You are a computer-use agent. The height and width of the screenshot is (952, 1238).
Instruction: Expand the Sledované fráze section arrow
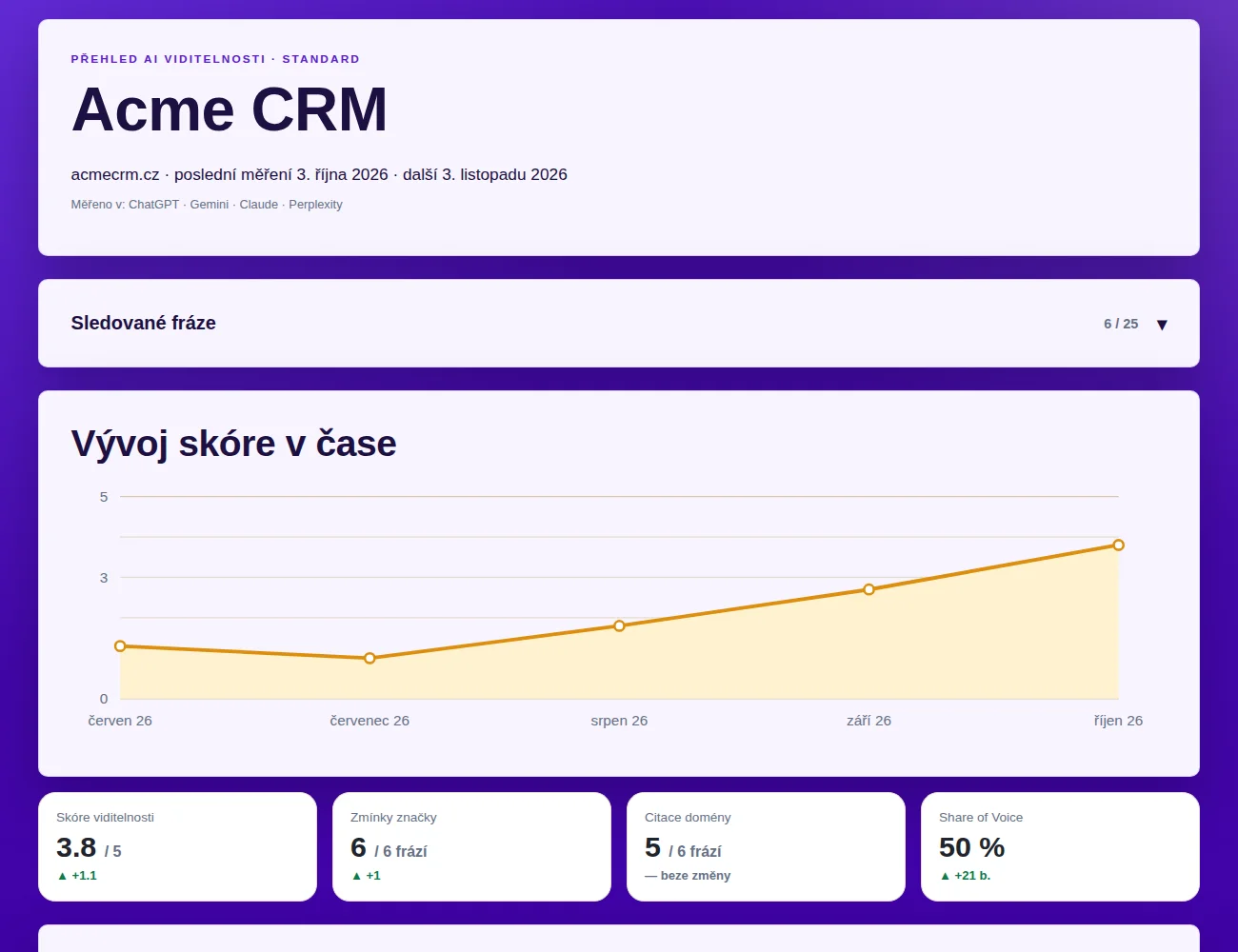coord(1162,325)
